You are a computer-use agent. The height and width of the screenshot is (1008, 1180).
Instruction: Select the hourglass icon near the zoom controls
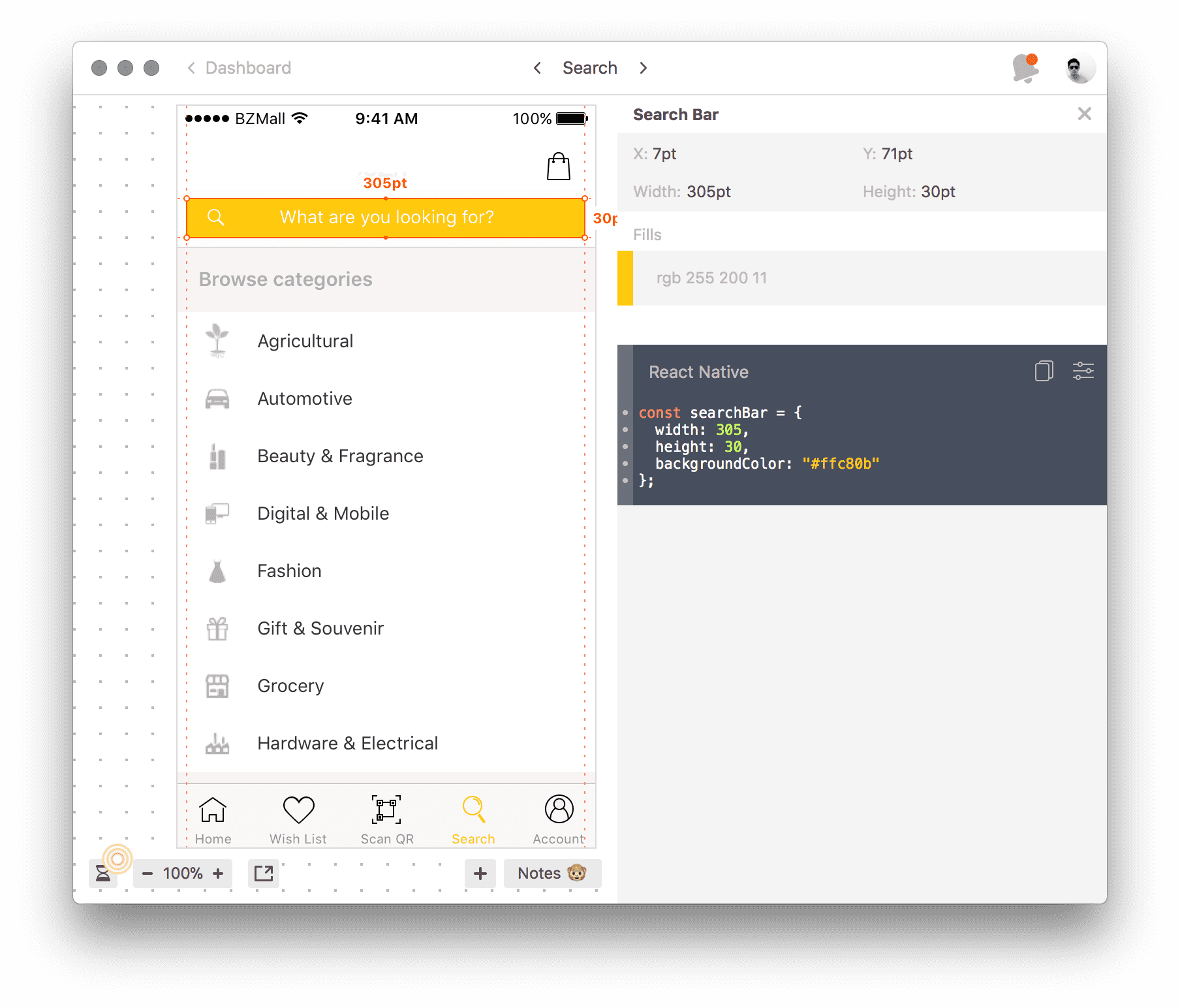(102, 874)
